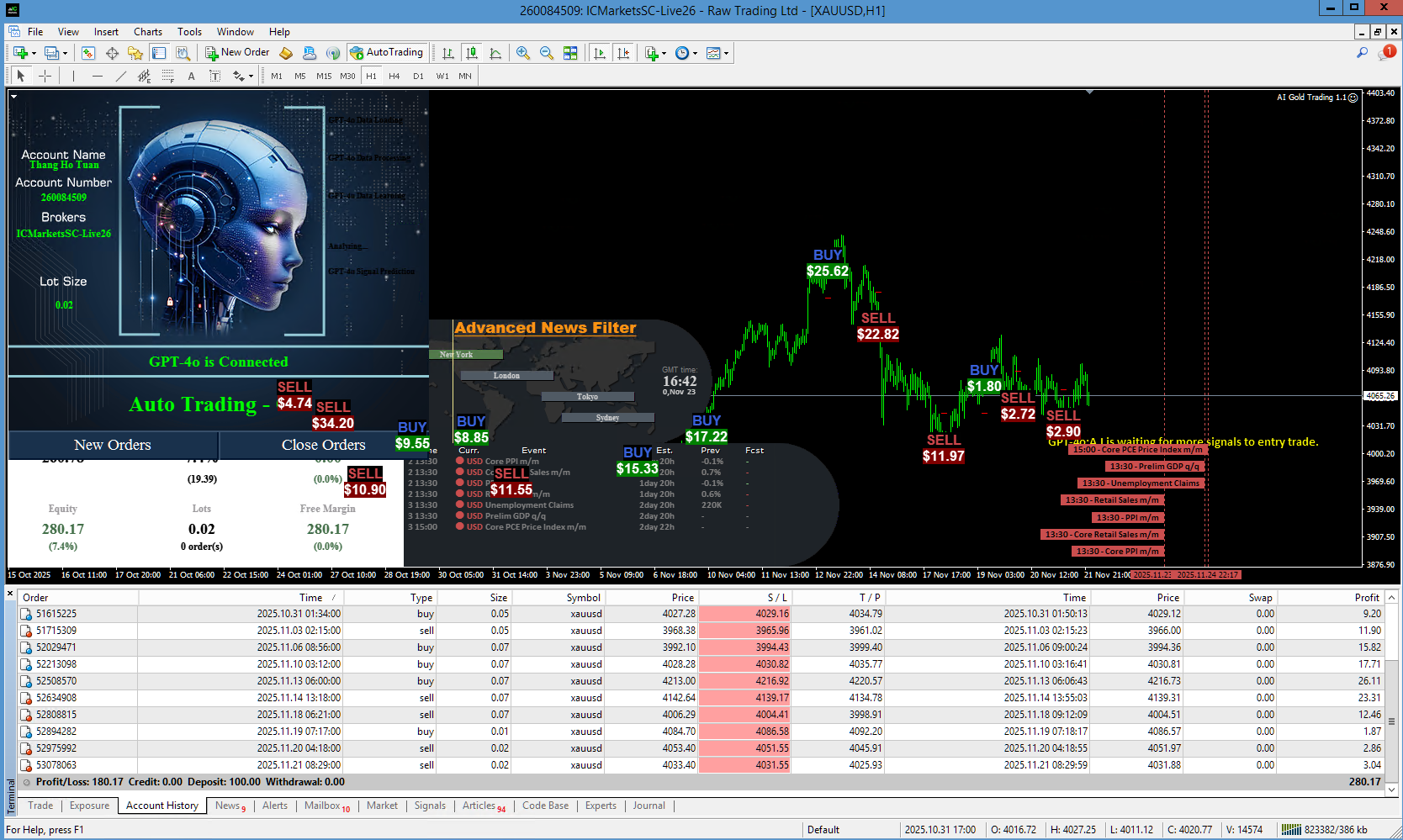Select the Fibonacci retracement tool

pyautogui.click(x=168, y=76)
